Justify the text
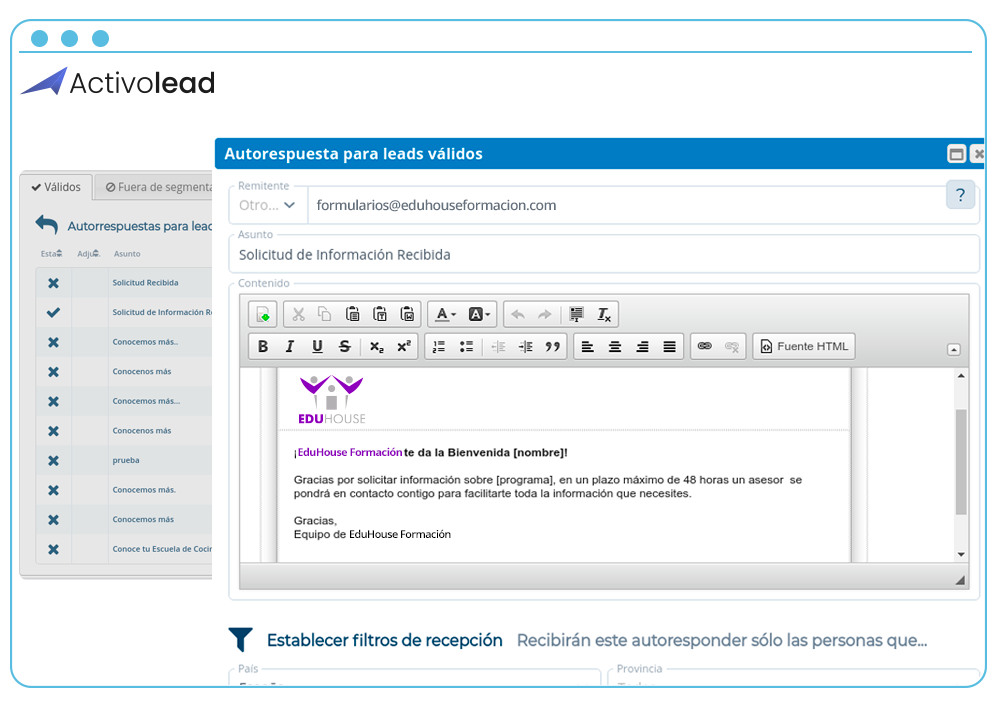 tap(669, 346)
